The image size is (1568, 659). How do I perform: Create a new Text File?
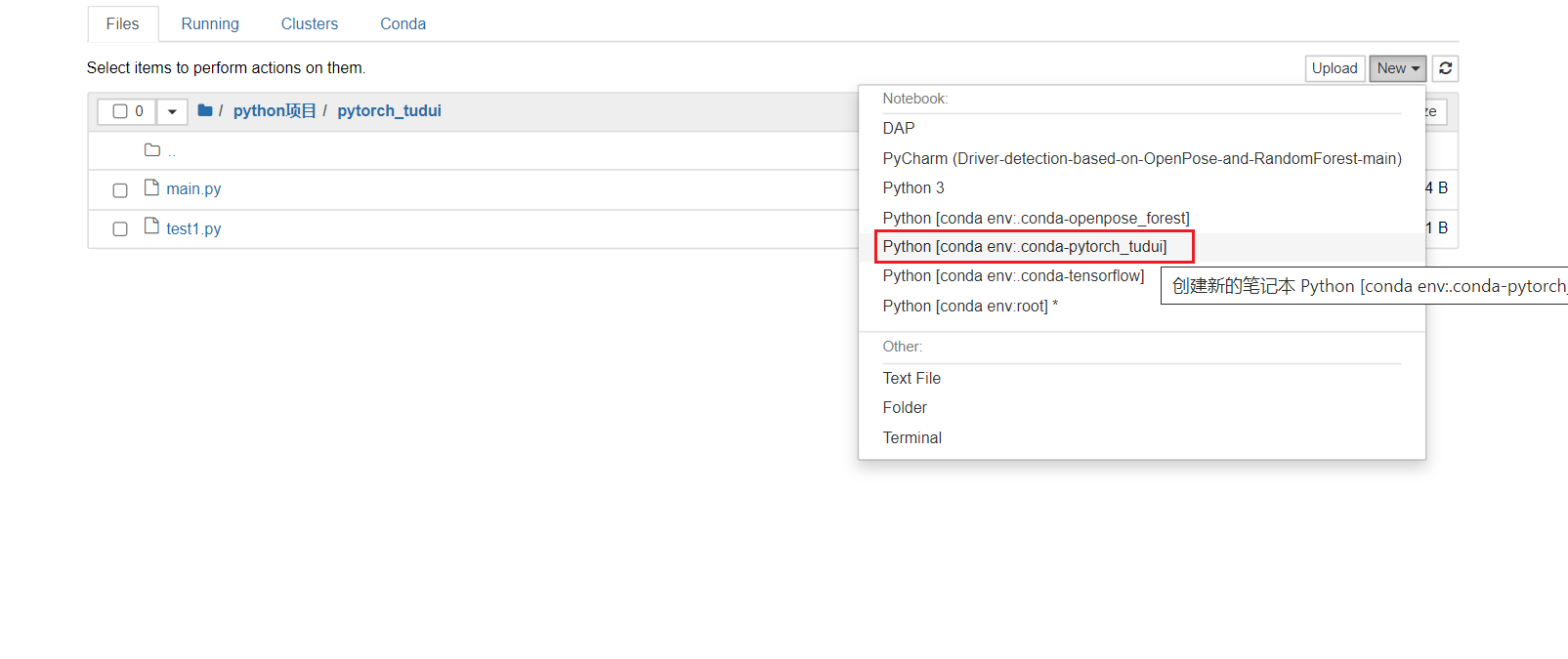[911, 378]
